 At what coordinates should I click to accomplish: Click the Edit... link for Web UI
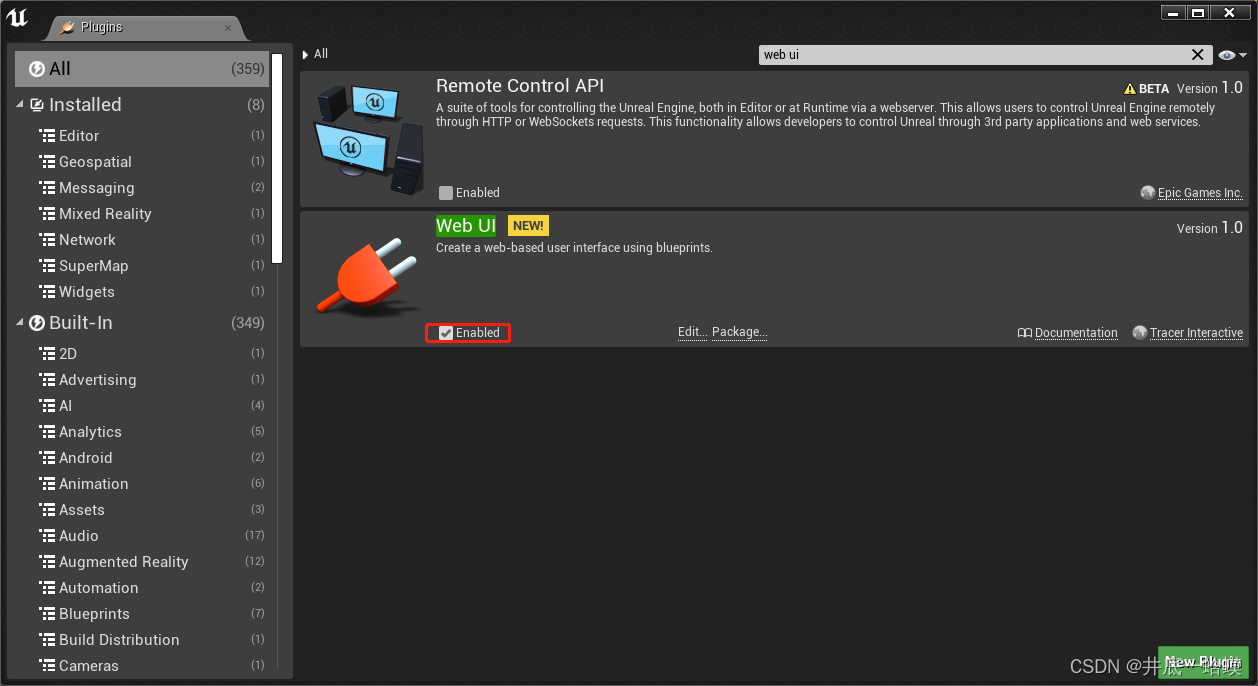(x=693, y=332)
